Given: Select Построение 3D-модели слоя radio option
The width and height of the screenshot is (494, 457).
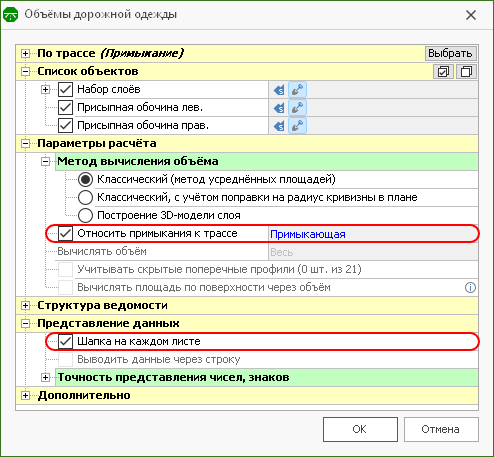Looking at the screenshot, I should pyautogui.click(x=85, y=215).
